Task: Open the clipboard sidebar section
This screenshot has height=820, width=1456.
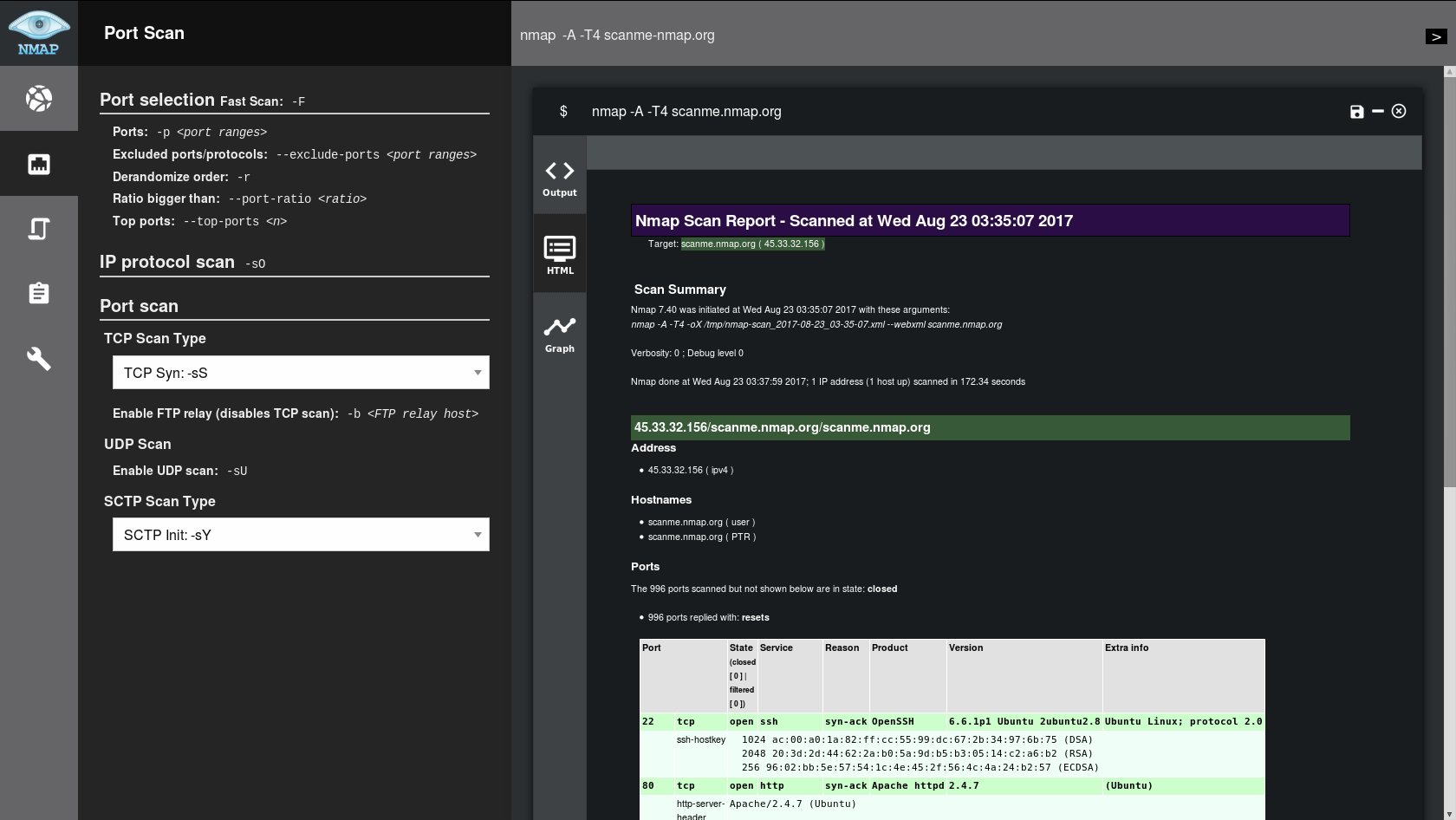Action: pyautogui.click(x=38, y=294)
